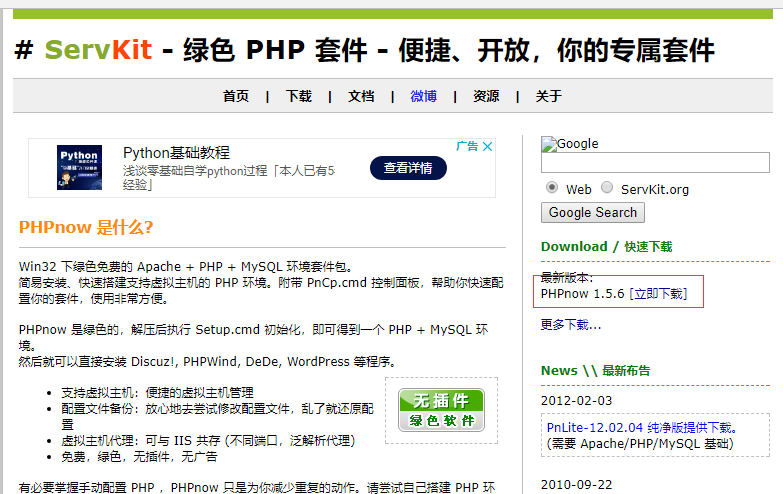Click the 立即下载 link for PHPnow 1.5.6

coord(658,294)
